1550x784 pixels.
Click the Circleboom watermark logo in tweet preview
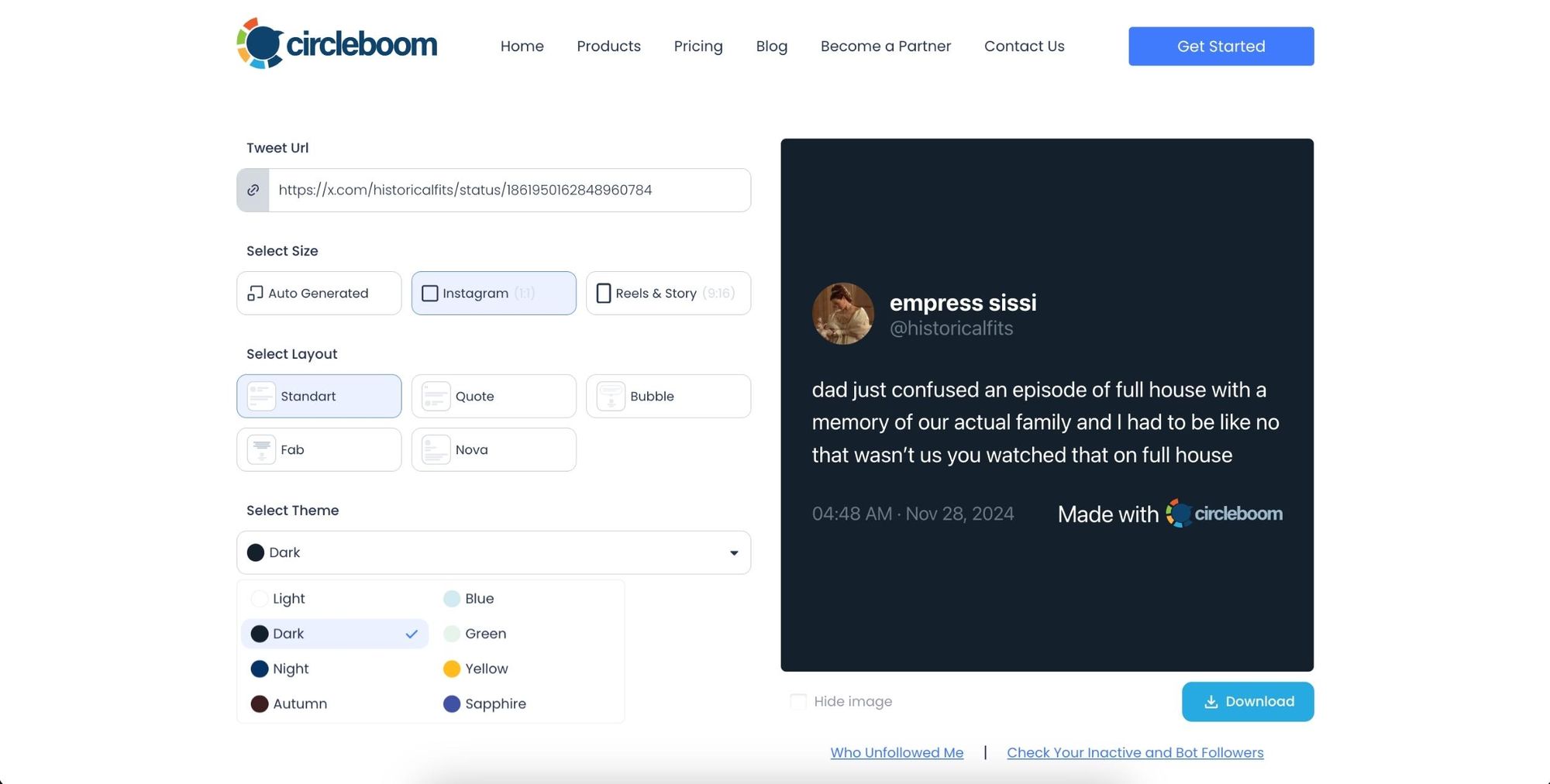click(1224, 514)
